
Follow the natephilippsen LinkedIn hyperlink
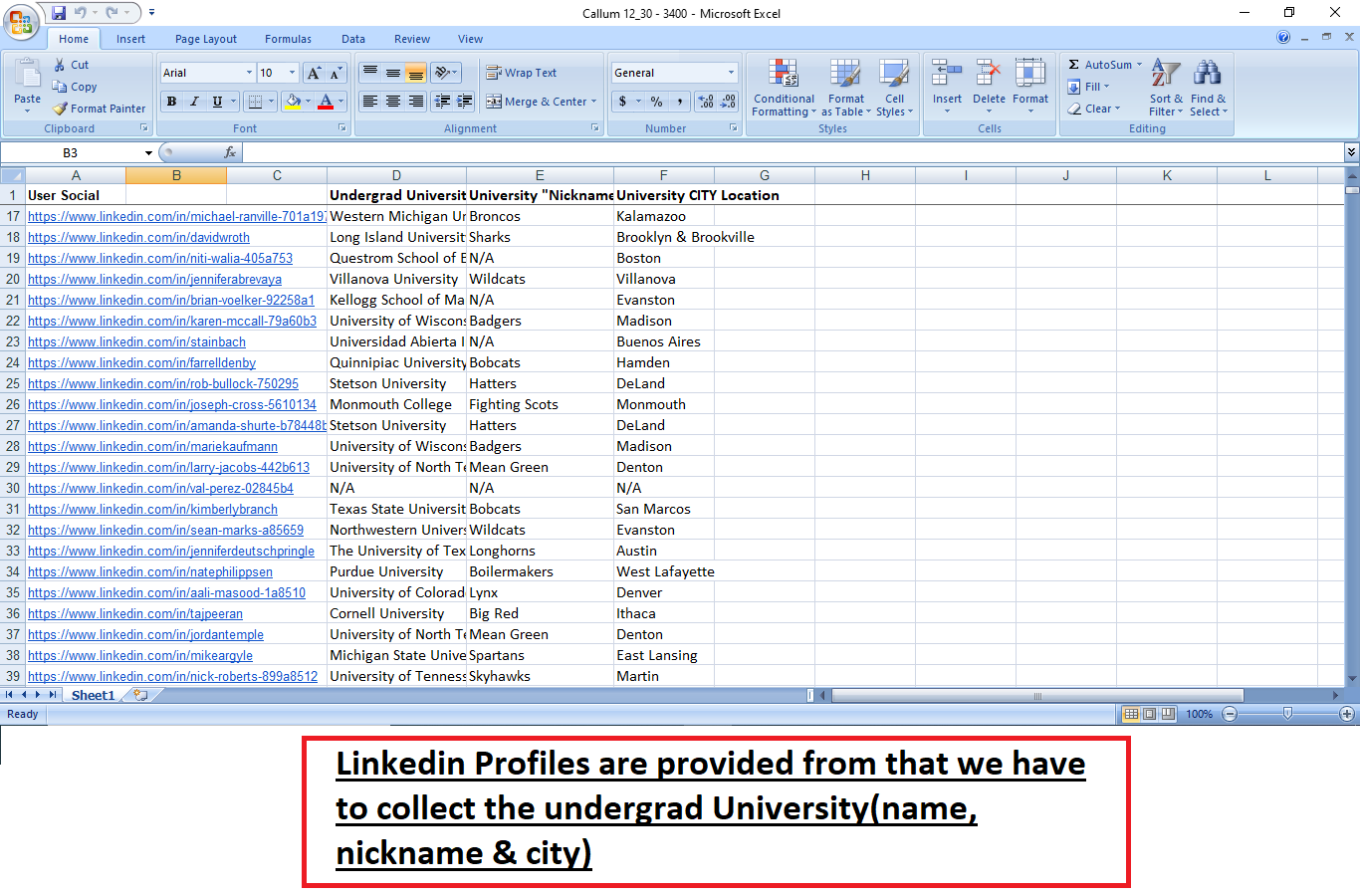(x=150, y=571)
